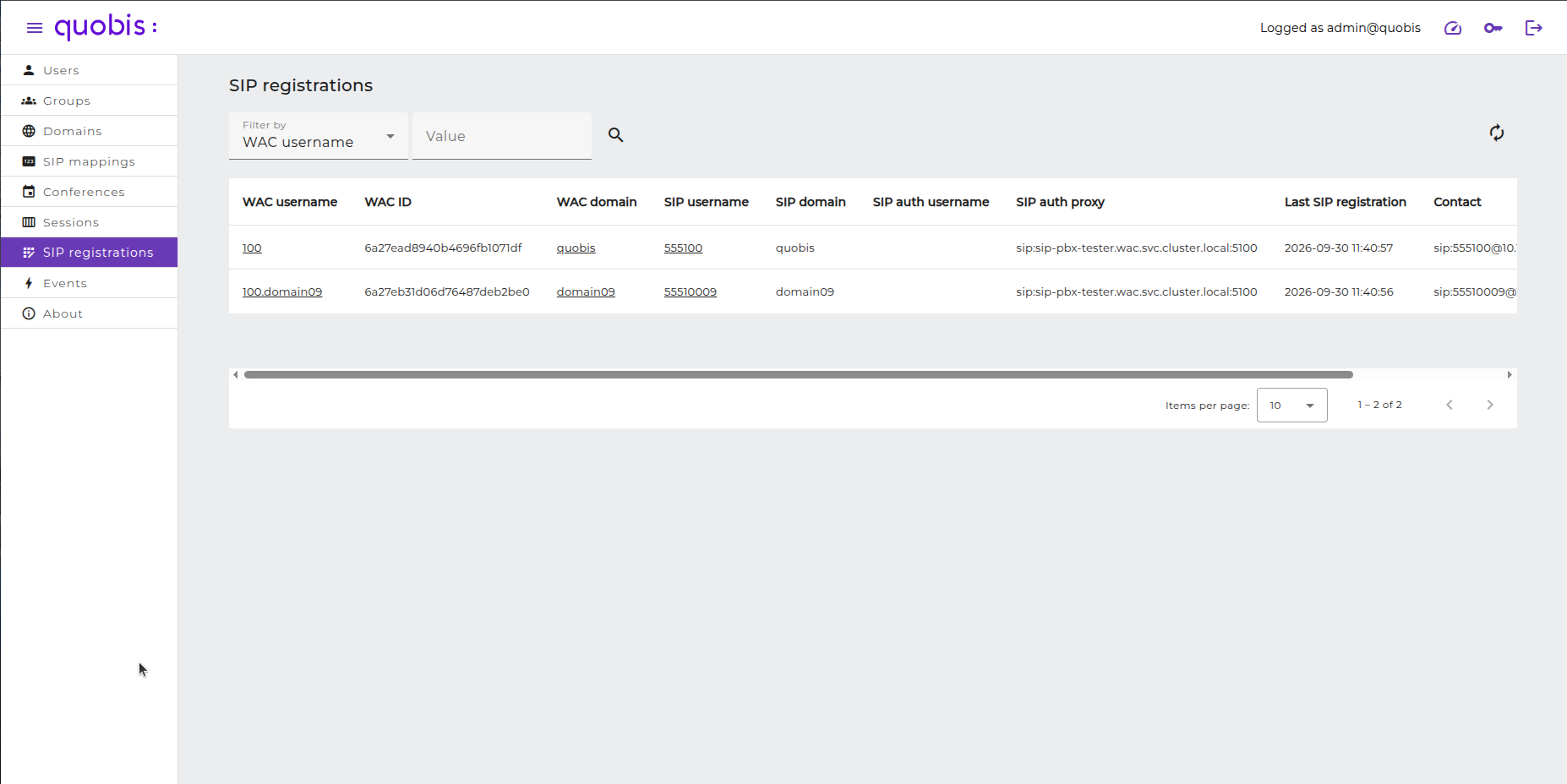Click SIP auth proxy column header
1567x784 pixels.
coord(1060,202)
